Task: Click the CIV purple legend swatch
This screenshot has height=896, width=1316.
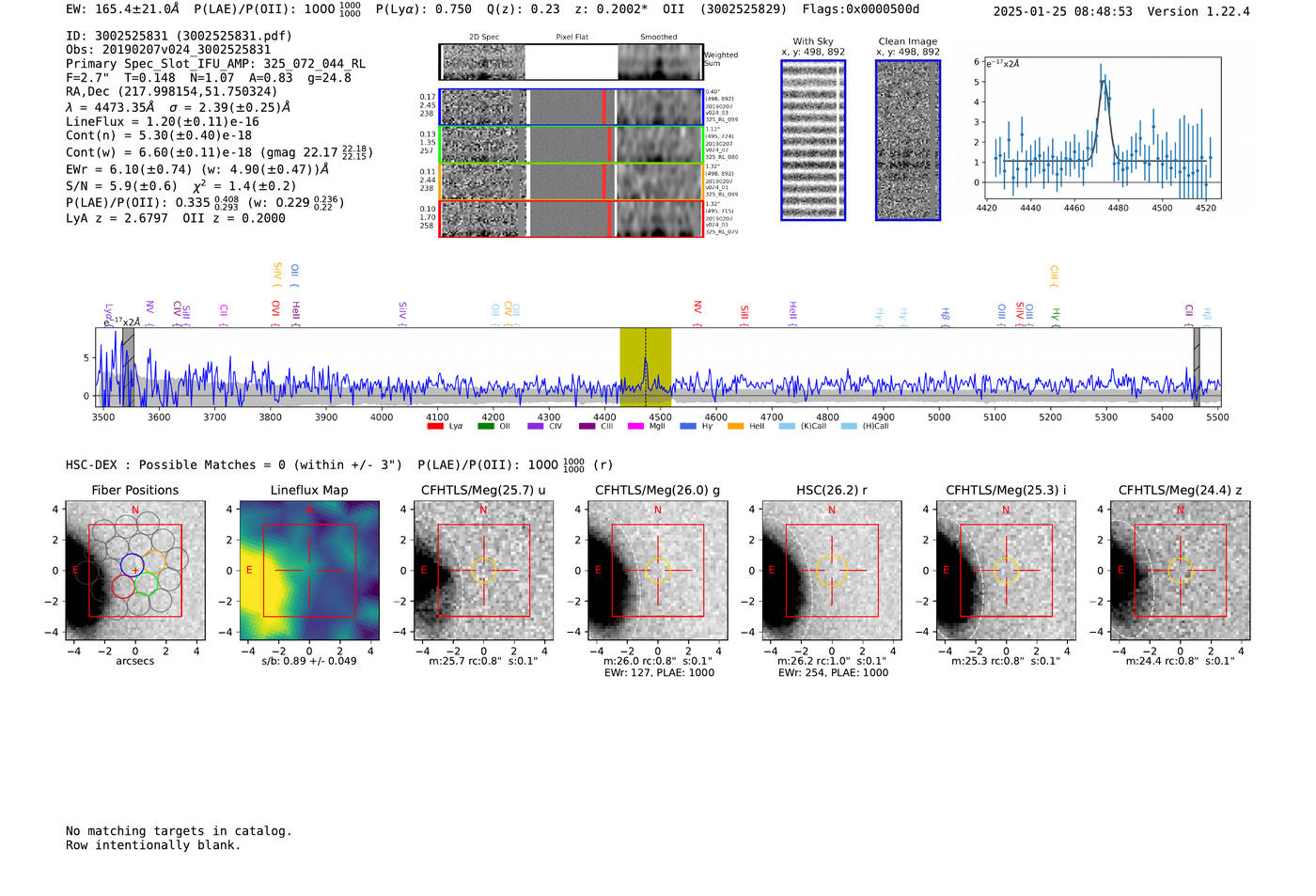Action: (536, 426)
